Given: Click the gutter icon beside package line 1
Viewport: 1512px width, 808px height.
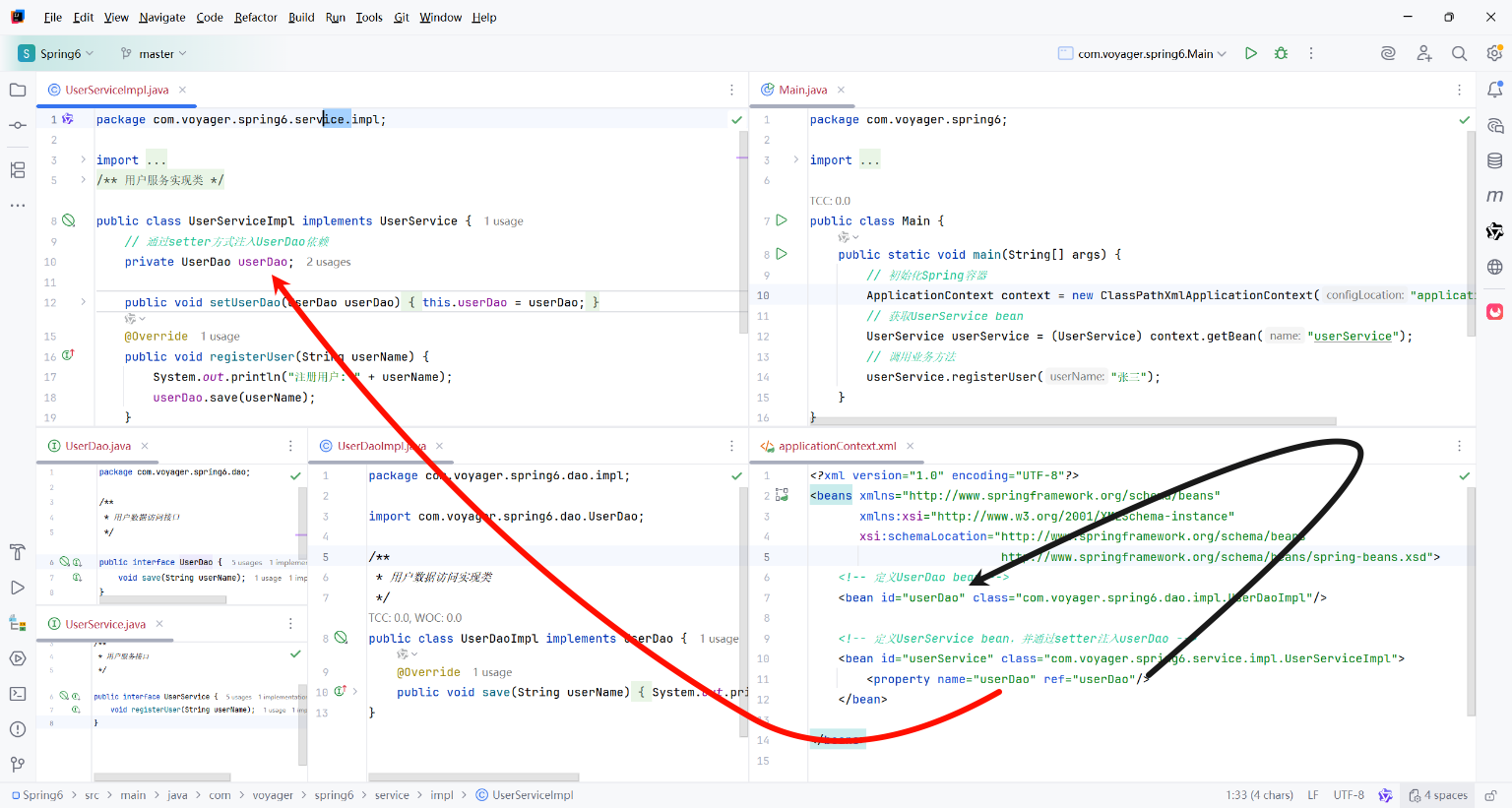Looking at the screenshot, I should [68, 119].
